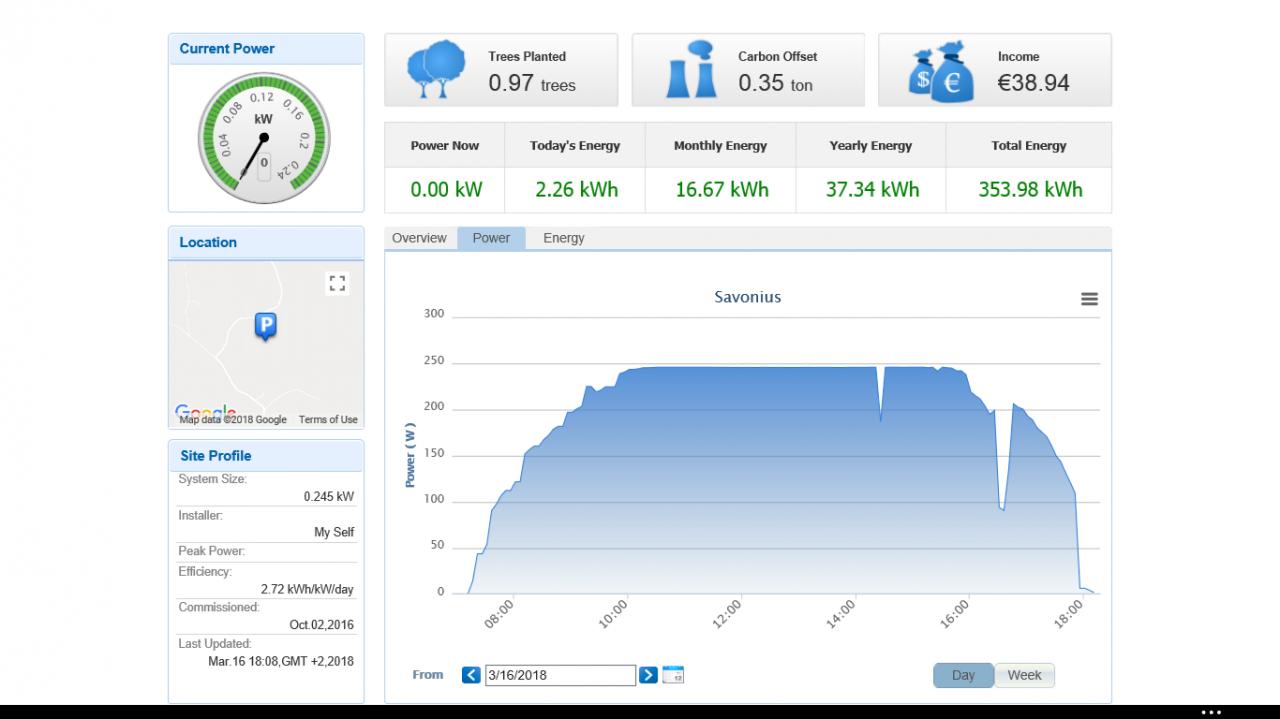Click the Current Power panel header
Viewport: 1280px width, 719px height.
tap(266, 49)
